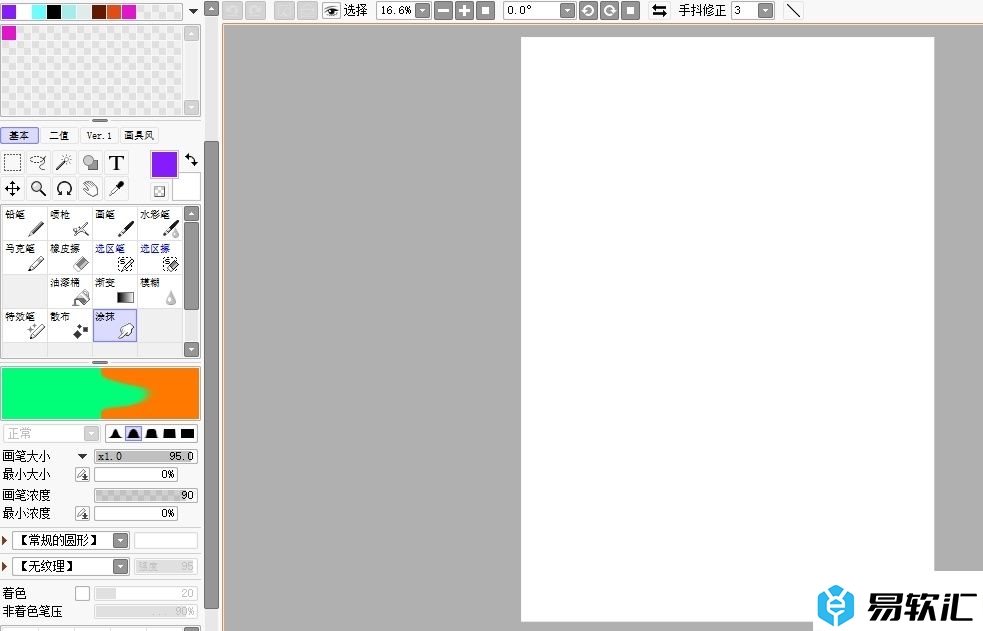Click the zoom out minus button
Viewport: 983px width, 631px height.
coord(443,11)
